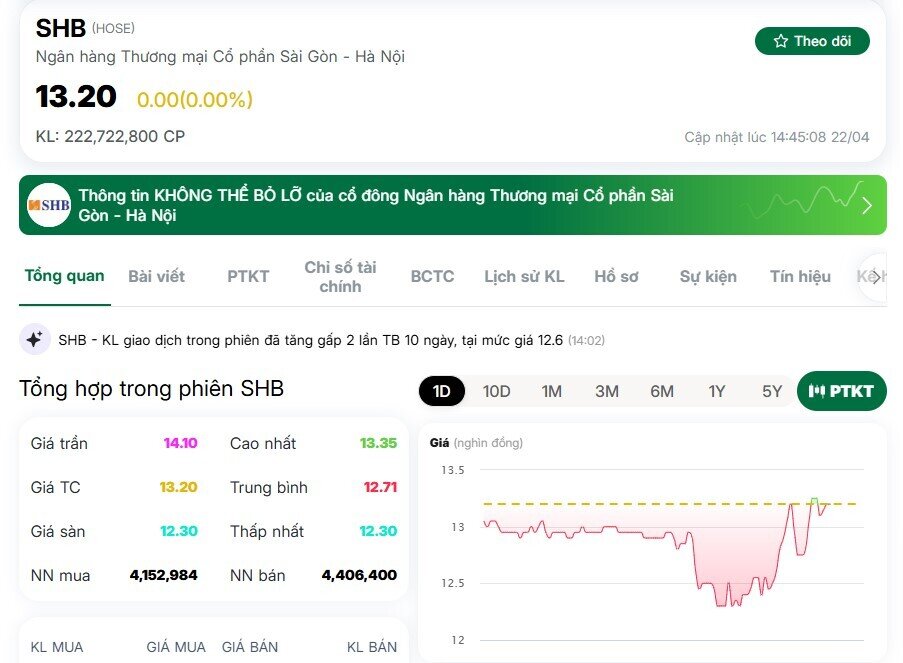
Task: Click the bank full name subtitle
Action: pyautogui.click(x=220, y=56)
